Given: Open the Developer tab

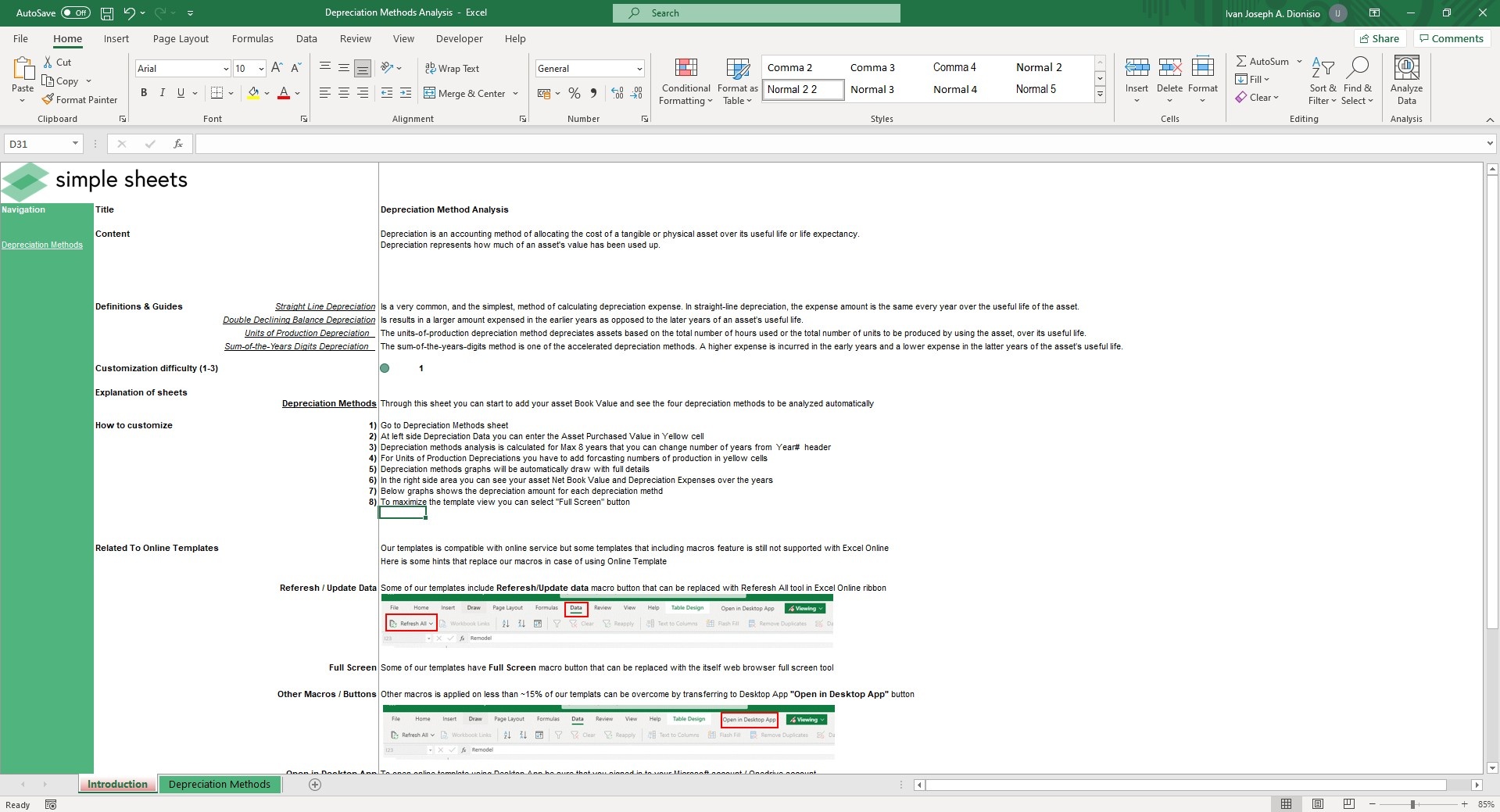Looking at the screenshot, I should point(460,39).
